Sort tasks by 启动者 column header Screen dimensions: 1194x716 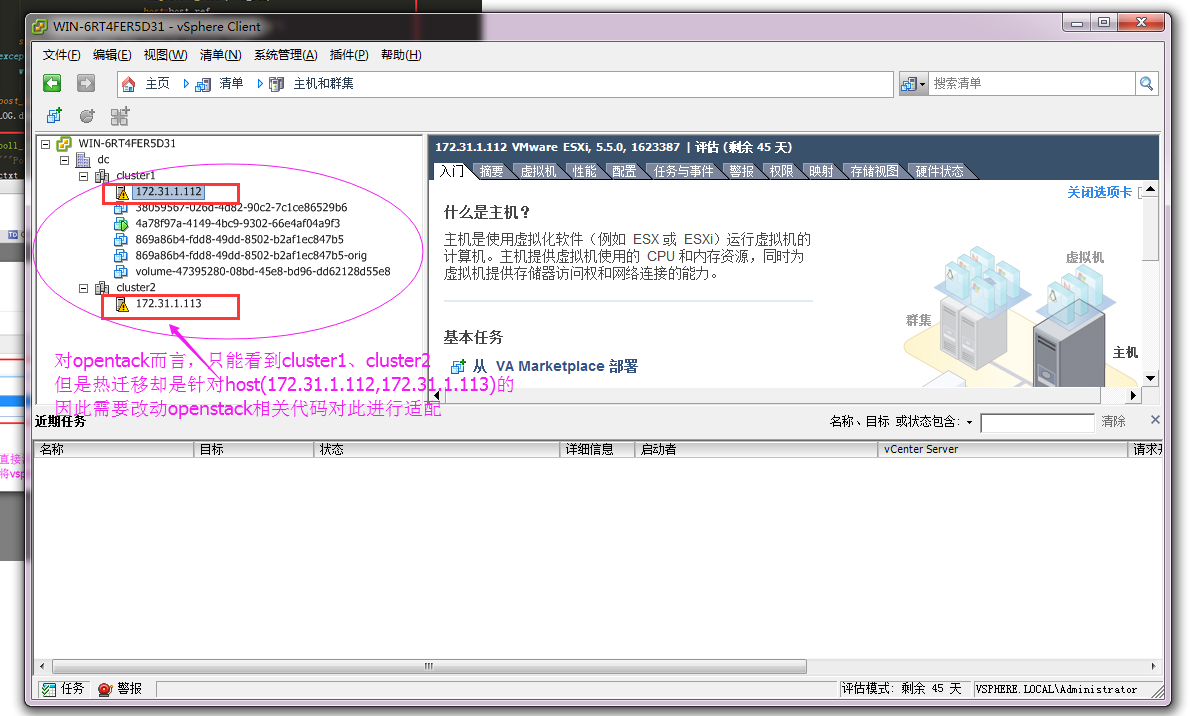pyautogui.click(x=755, y=449)
